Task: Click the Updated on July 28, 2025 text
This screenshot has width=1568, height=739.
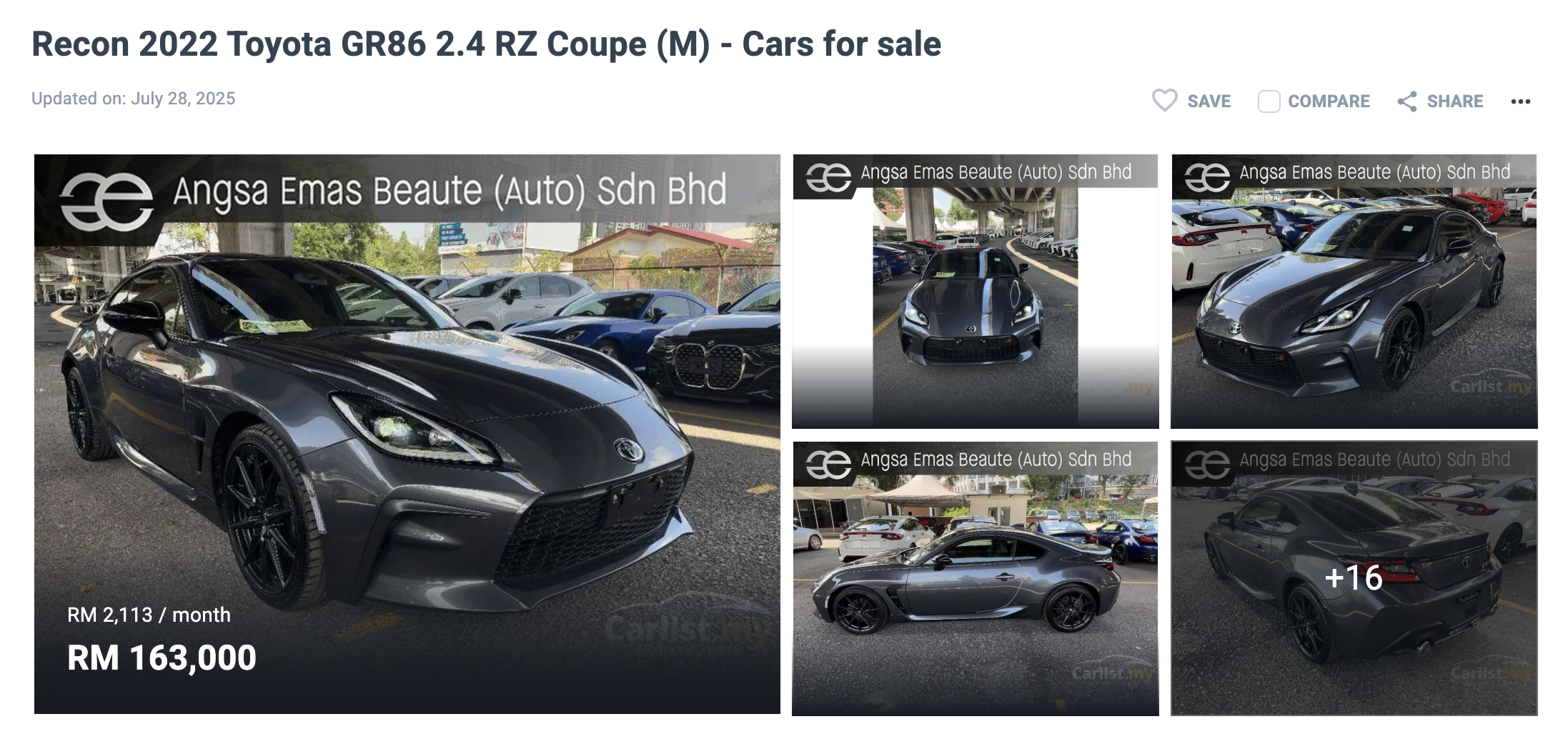Action: click(x=133, y=99)
